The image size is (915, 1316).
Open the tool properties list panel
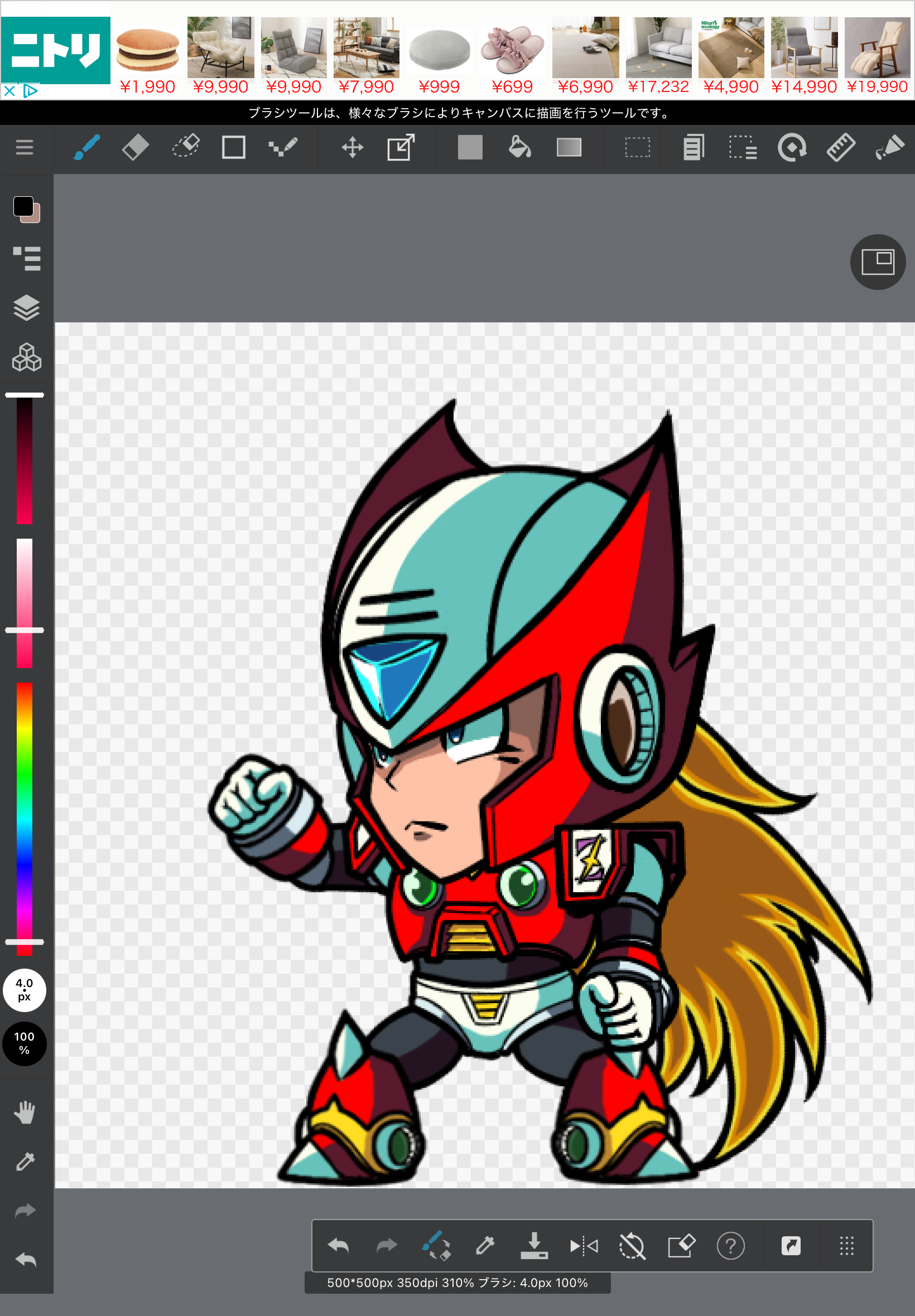26,258
